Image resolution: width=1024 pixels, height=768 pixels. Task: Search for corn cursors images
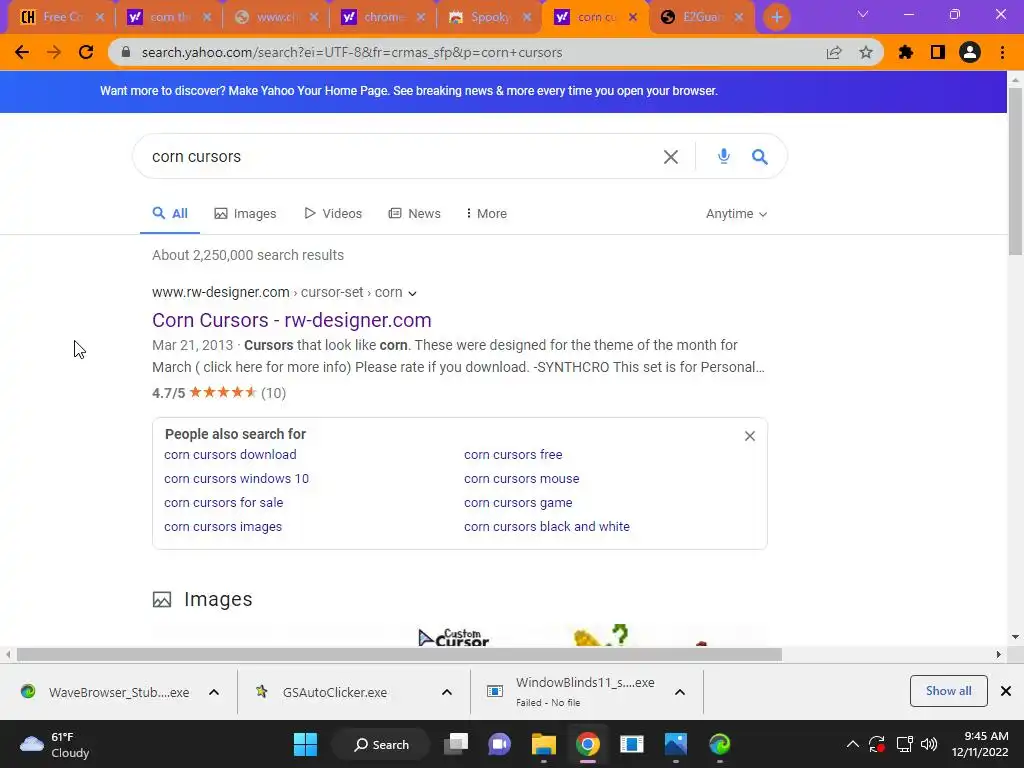coord(223,526)
